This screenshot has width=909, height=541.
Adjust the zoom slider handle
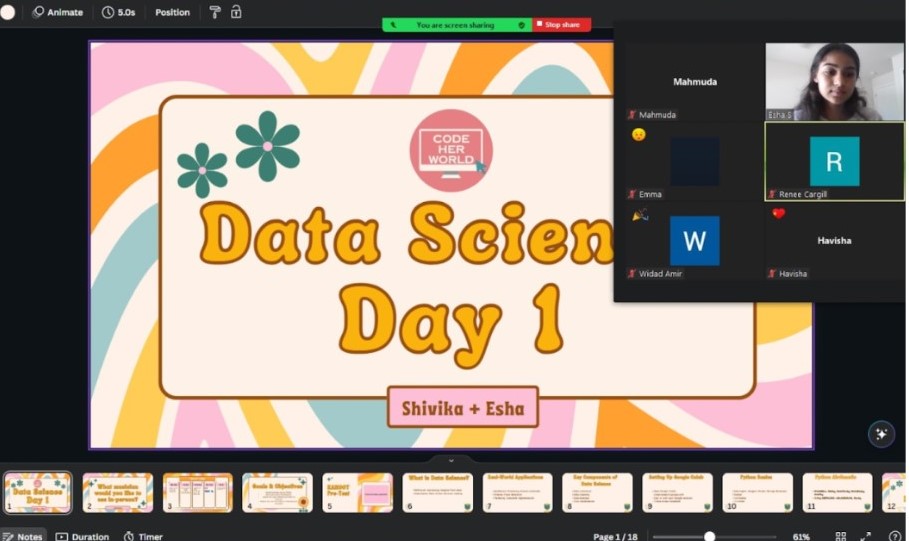coord(709,536)
